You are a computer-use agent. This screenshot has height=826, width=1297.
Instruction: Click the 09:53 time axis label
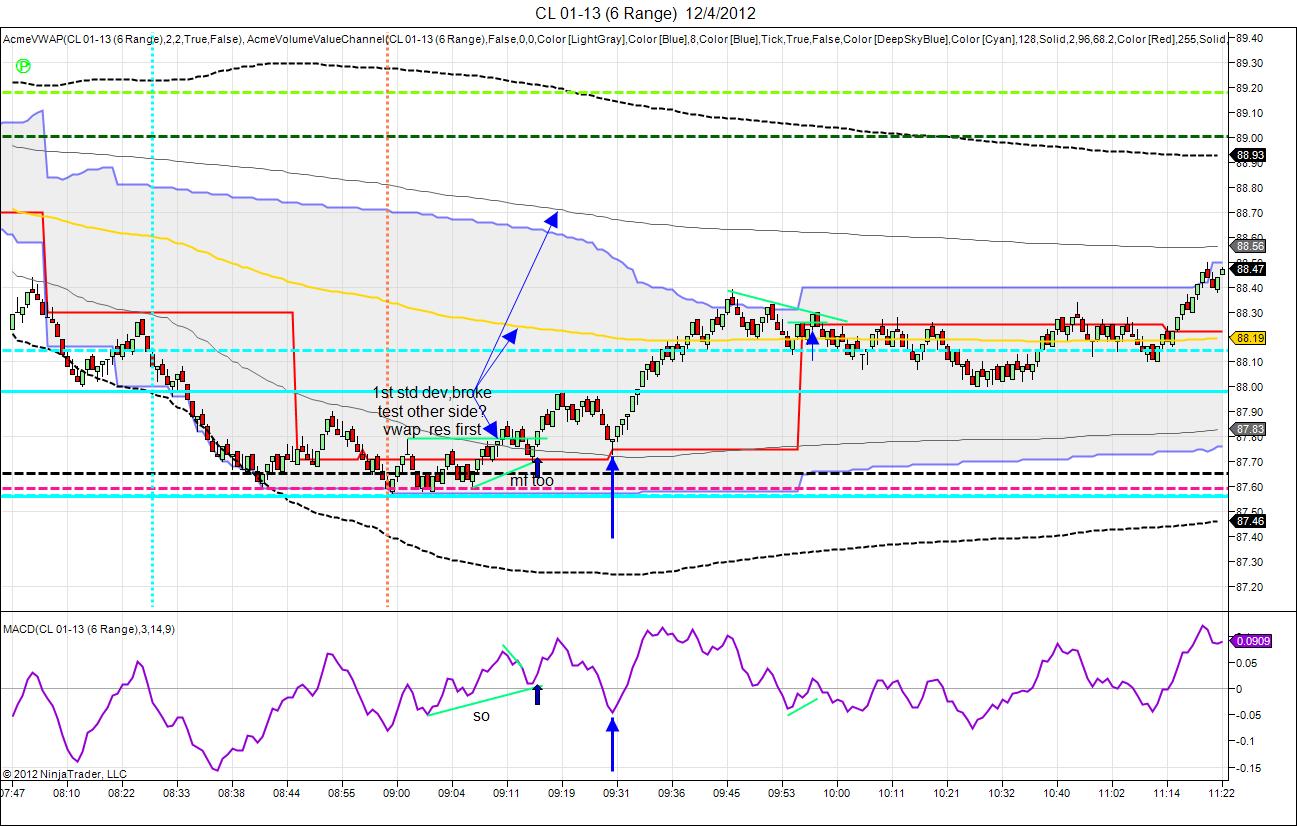point(781,793)
